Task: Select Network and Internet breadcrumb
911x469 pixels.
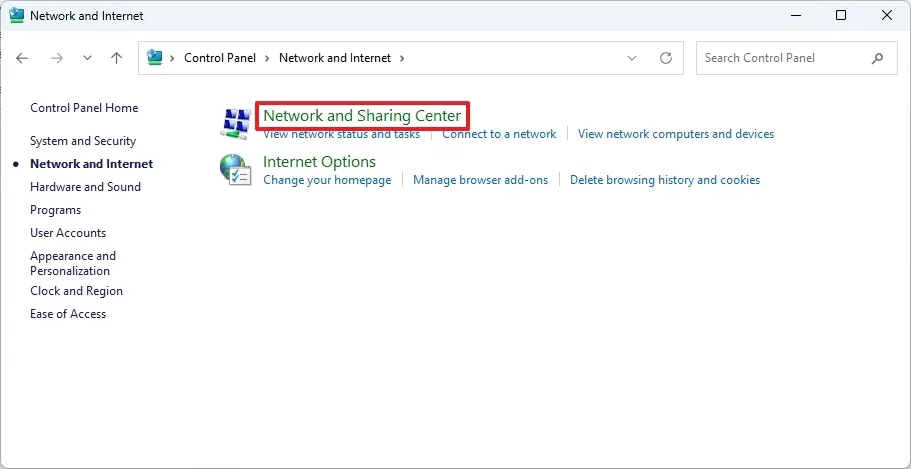Action: pos(335,58)
